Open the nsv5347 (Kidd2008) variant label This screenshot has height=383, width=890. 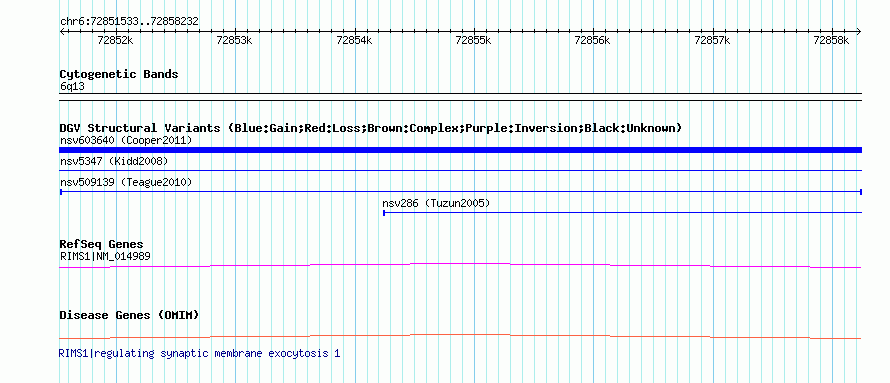point(114,162)
